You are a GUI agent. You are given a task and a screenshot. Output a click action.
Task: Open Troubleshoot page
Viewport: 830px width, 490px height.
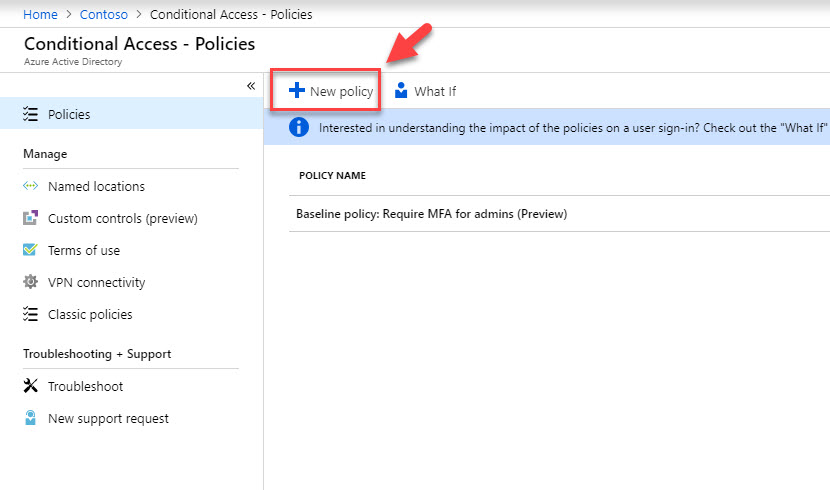coord(85,386)
